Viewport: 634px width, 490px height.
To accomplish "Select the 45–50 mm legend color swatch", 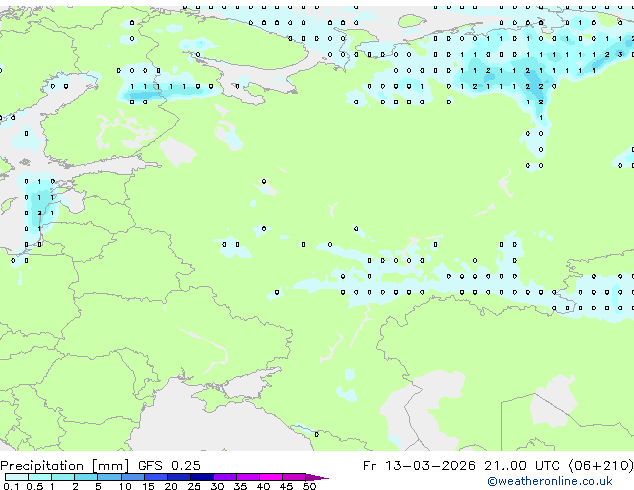I will pos(294,477).
